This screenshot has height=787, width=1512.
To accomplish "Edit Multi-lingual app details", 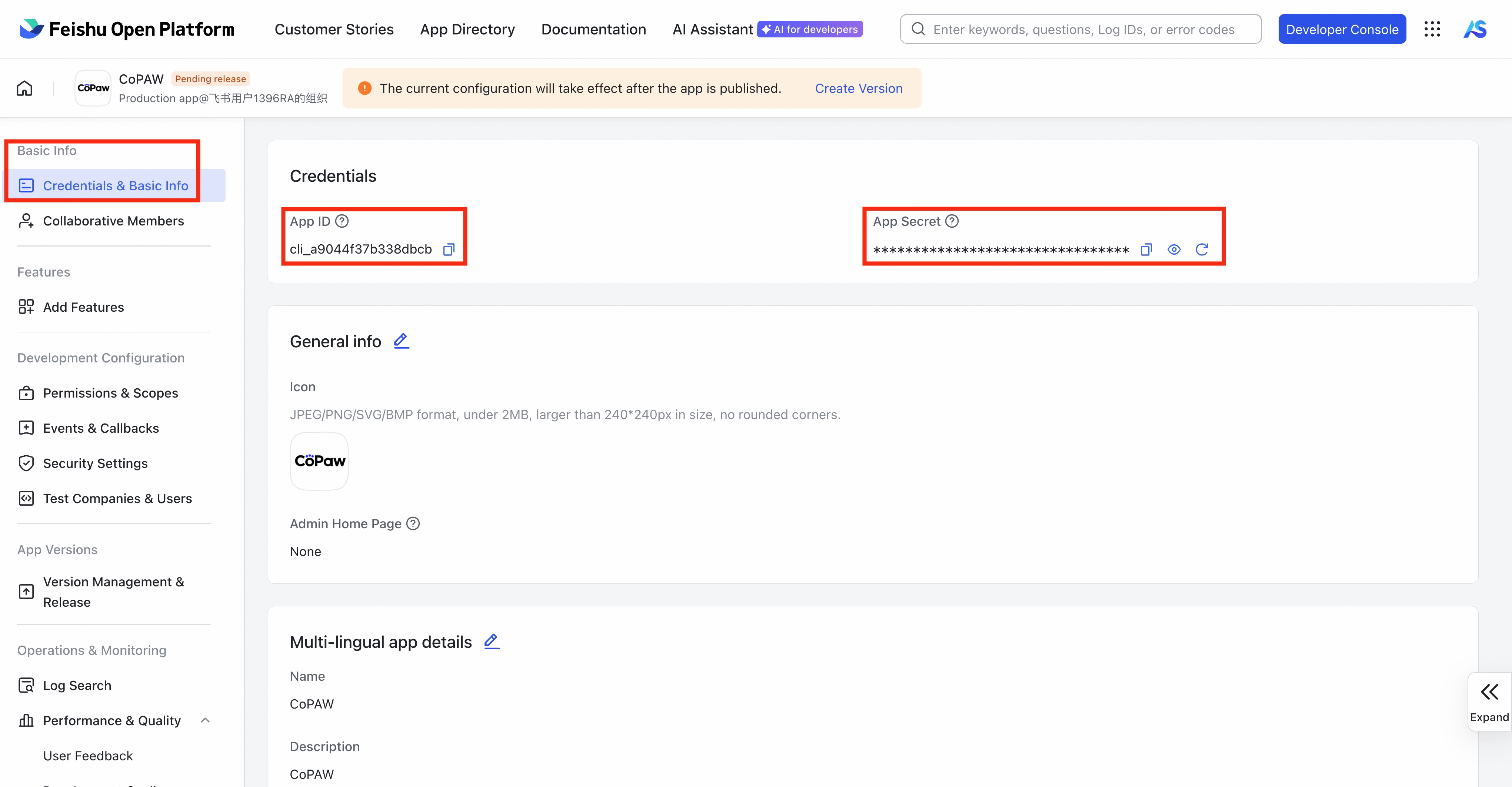I will tap(491, 641).
